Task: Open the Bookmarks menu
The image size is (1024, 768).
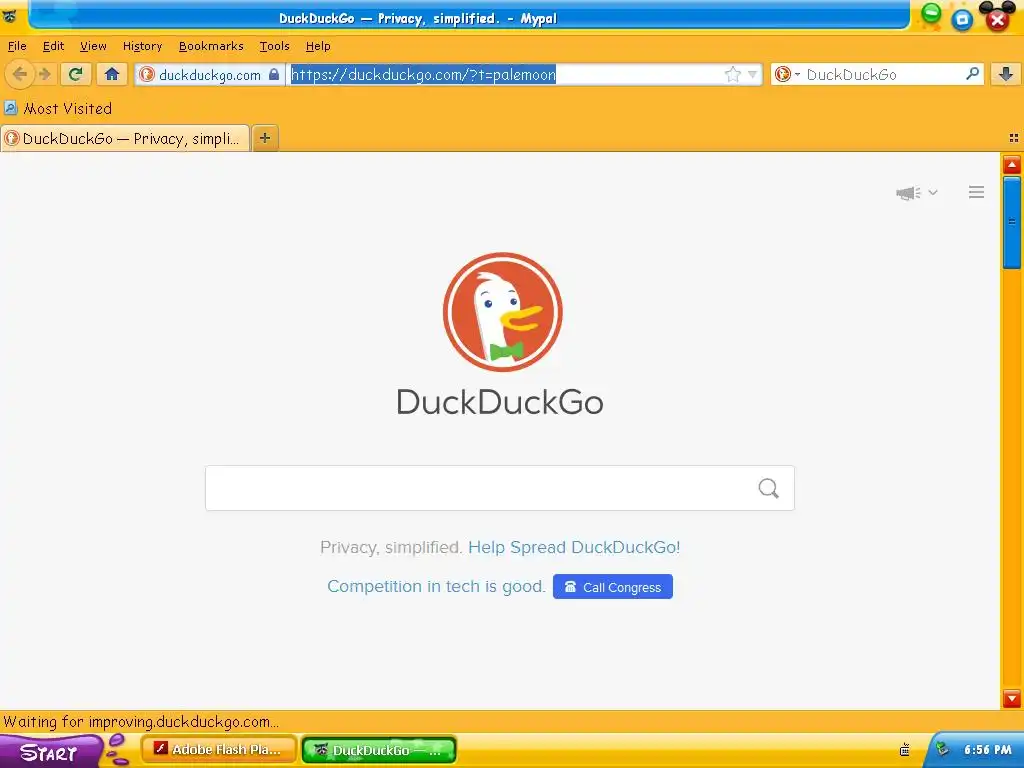Action: tap(211, 46)
